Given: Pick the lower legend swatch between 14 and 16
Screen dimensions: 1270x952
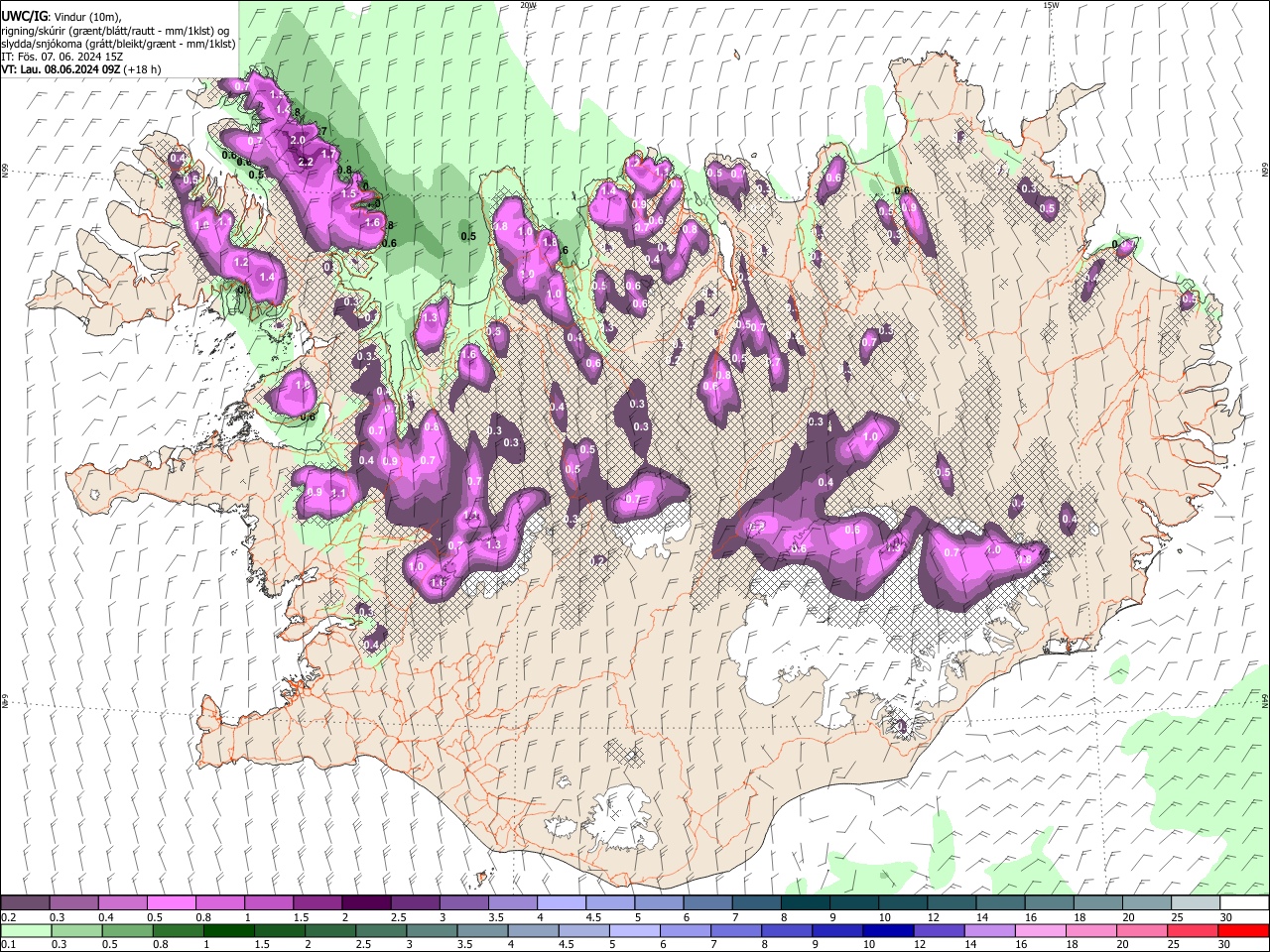Looking at the screenshot, I should pos(990,930).
